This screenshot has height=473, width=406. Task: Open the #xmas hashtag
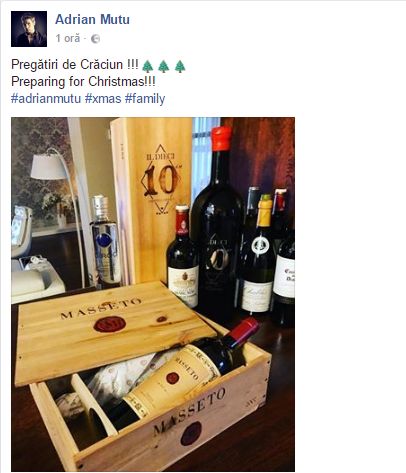click(x=103, y=99)
